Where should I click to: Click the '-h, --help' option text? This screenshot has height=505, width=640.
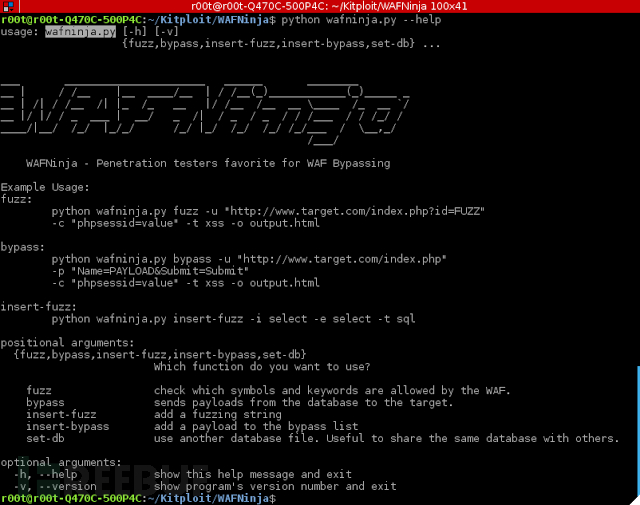click(45, 474)
